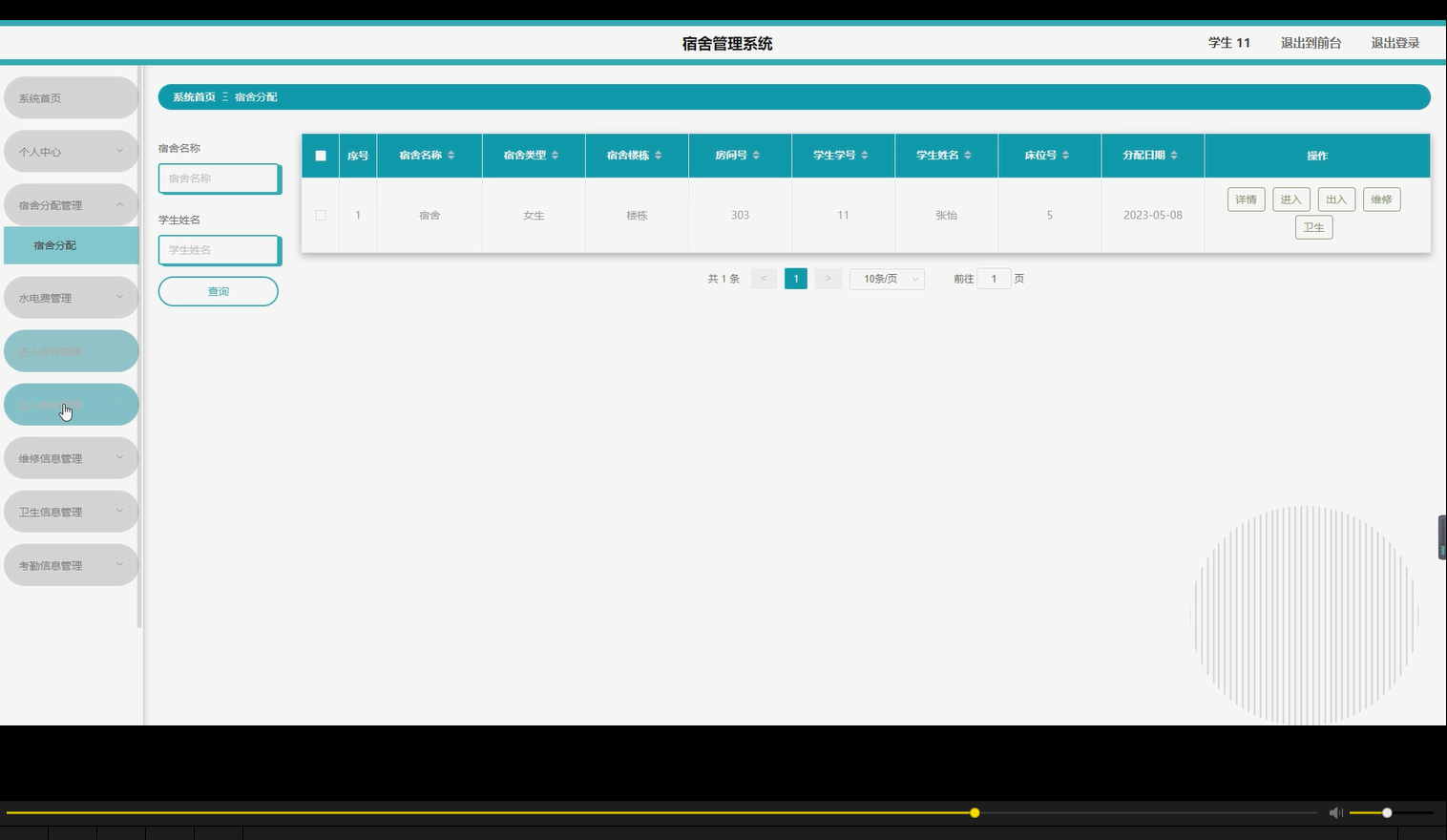
Task: Click the 宿舍管理系统 page title
Action: click(x=727, y=43)
